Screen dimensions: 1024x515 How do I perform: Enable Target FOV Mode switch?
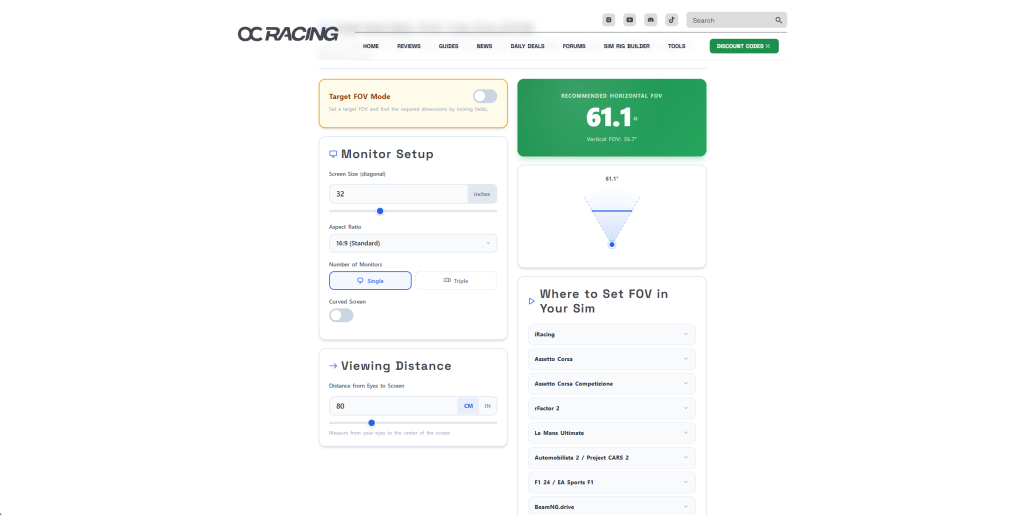(x=485, y=96)
